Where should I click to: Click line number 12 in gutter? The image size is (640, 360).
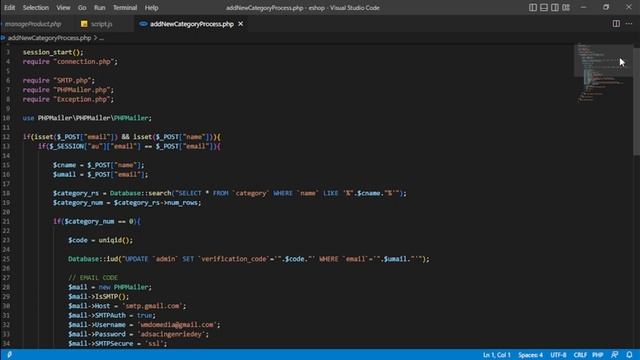(x=6, y=137)
